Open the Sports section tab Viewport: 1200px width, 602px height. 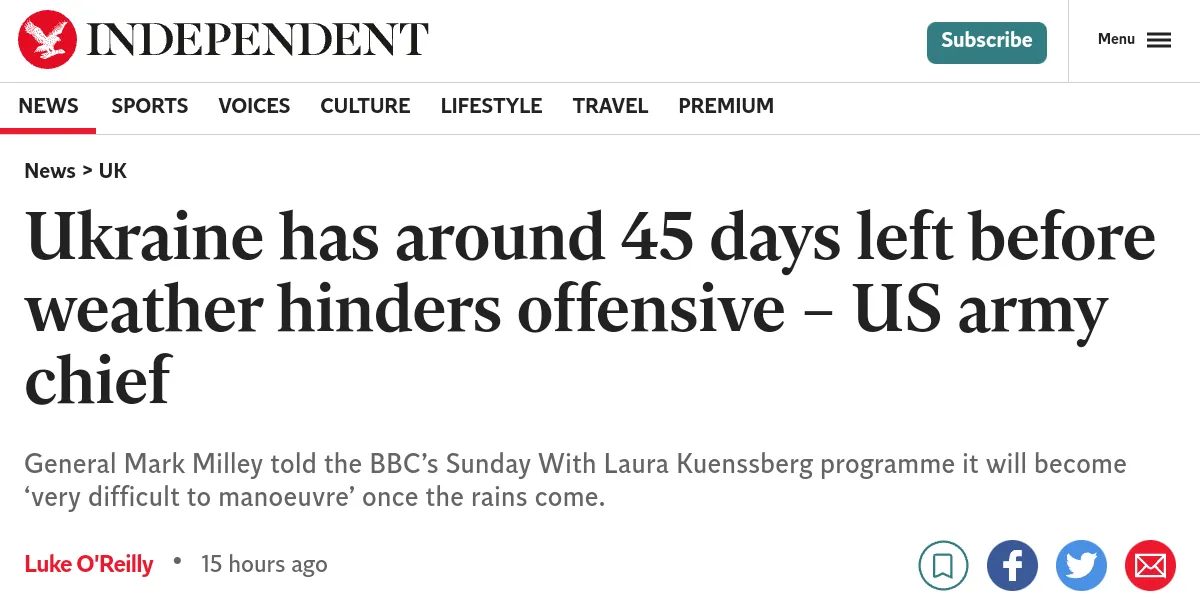(150, 106)
